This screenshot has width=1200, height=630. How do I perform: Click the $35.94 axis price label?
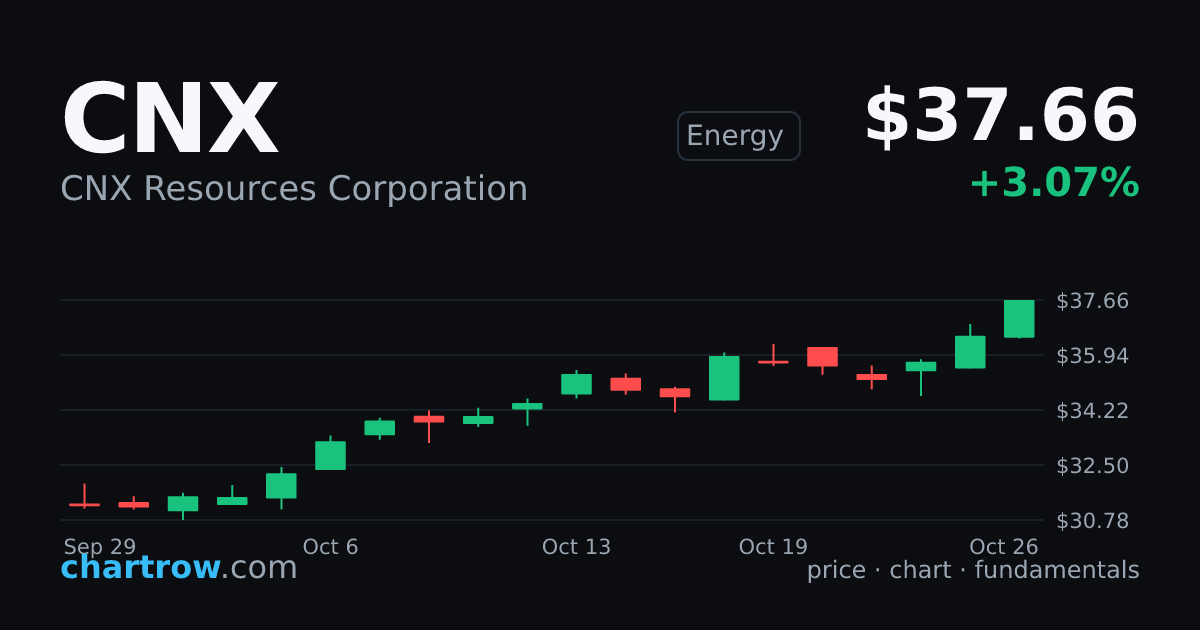pyautogui.click(x=1092, y=356)
